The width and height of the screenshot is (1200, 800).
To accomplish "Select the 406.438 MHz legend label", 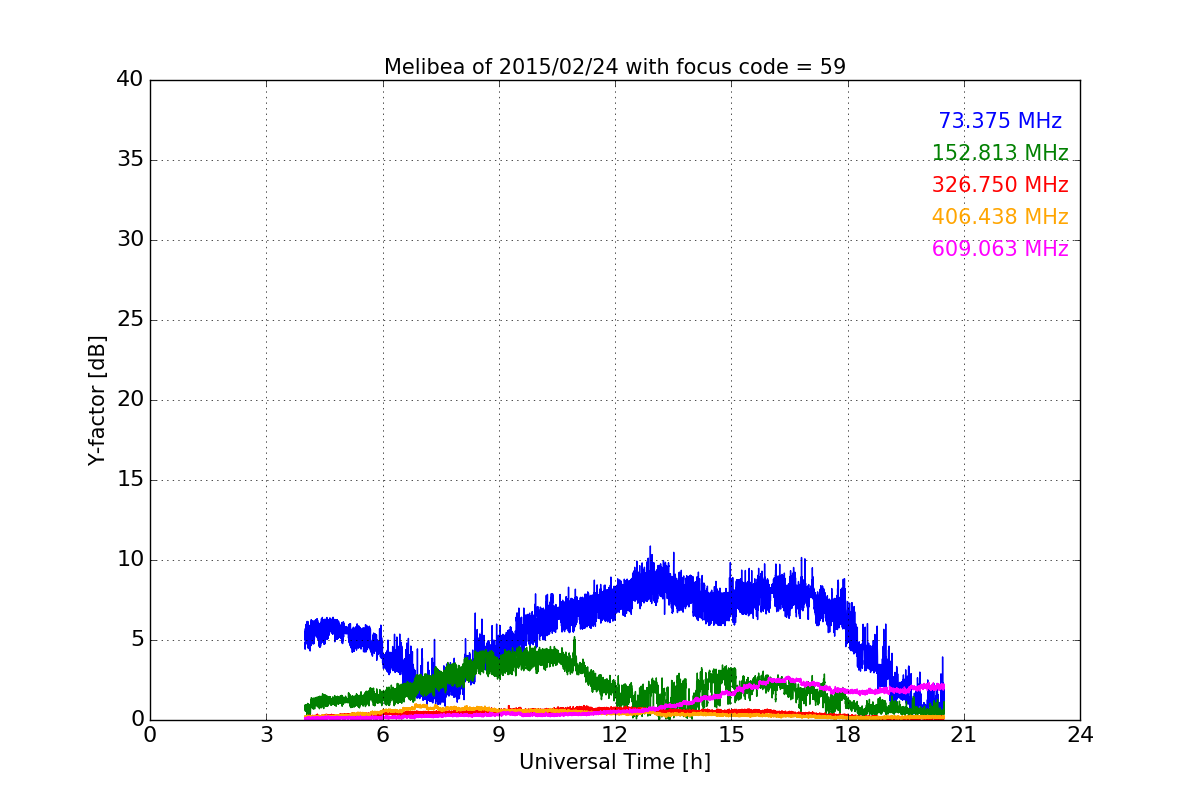I will coord(1000,217).
